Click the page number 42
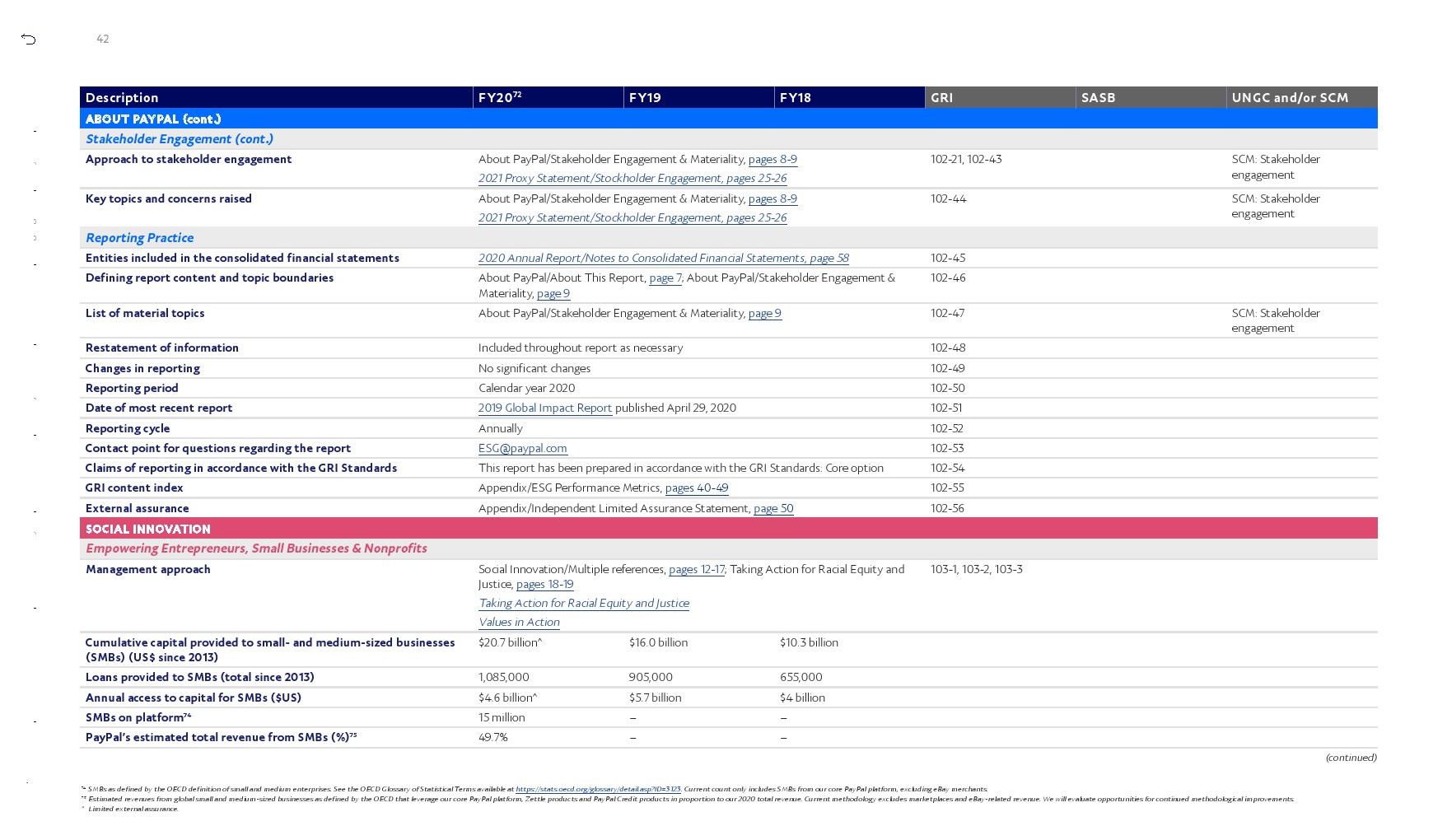 pyautogui.click(x=103, y=39)
